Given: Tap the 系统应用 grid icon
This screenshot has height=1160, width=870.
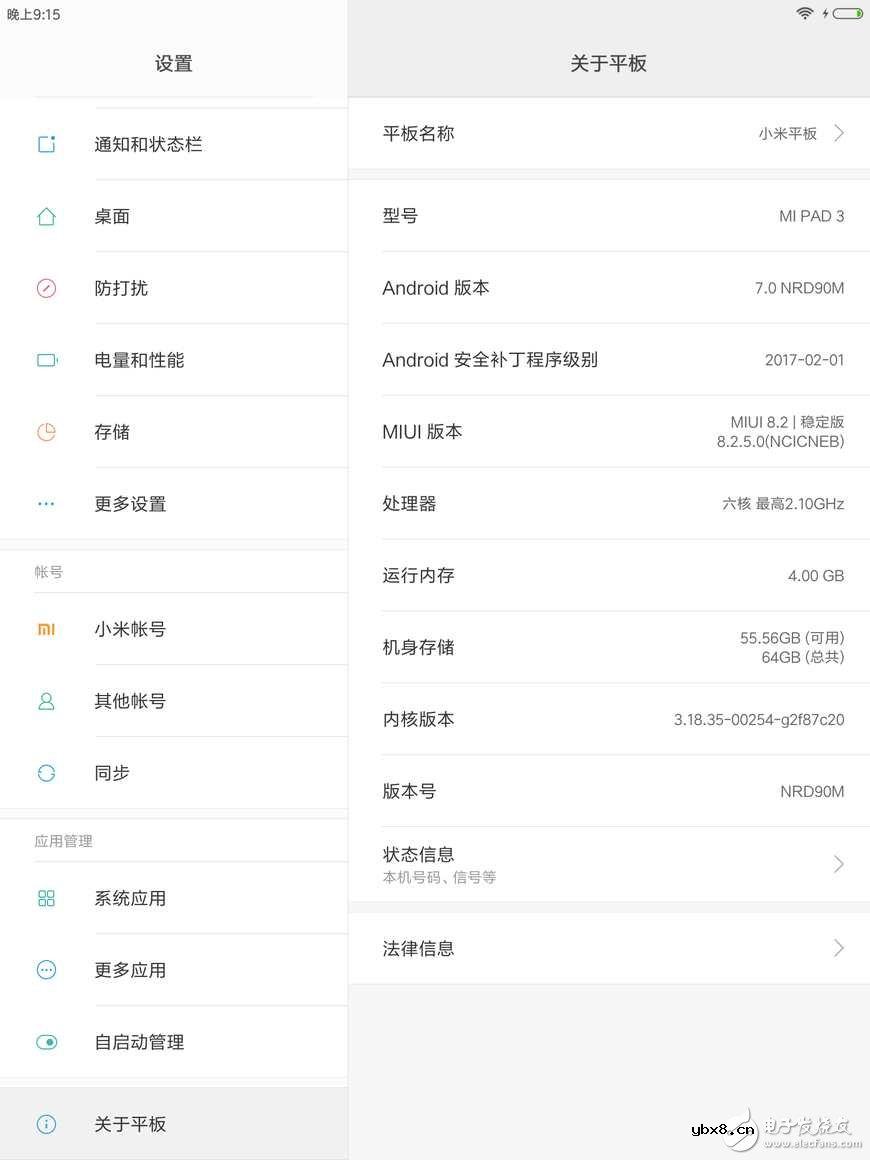Looking at the screenshot, I should 46,898.
